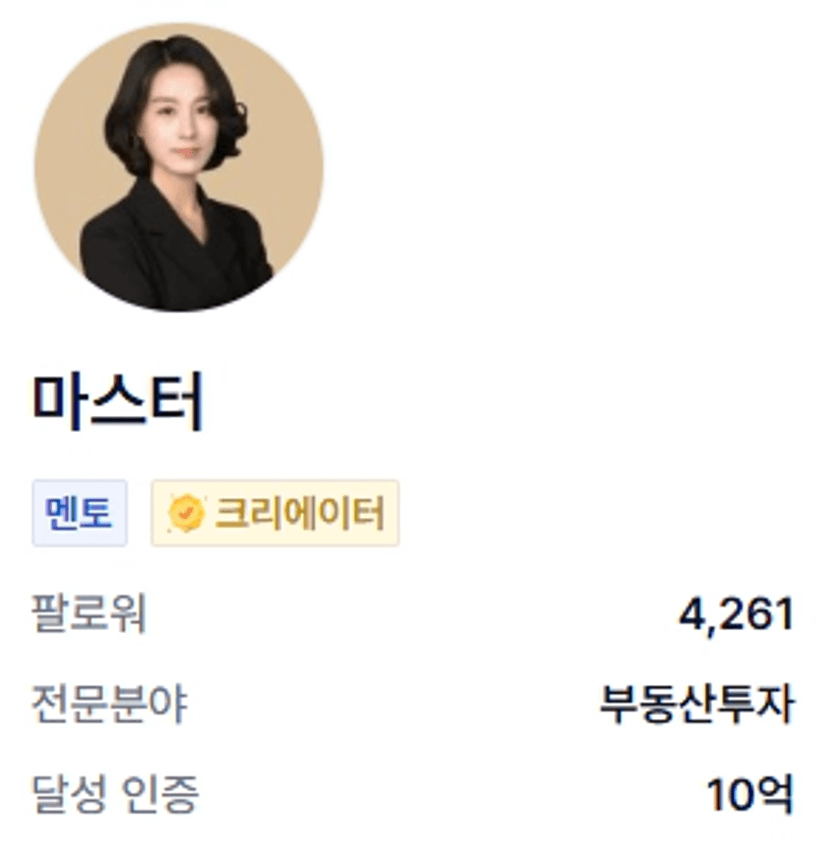The height and width of the screenshot is (855, 827).
Task: Open the follower count 4,261
Action: tap(737, 615)
